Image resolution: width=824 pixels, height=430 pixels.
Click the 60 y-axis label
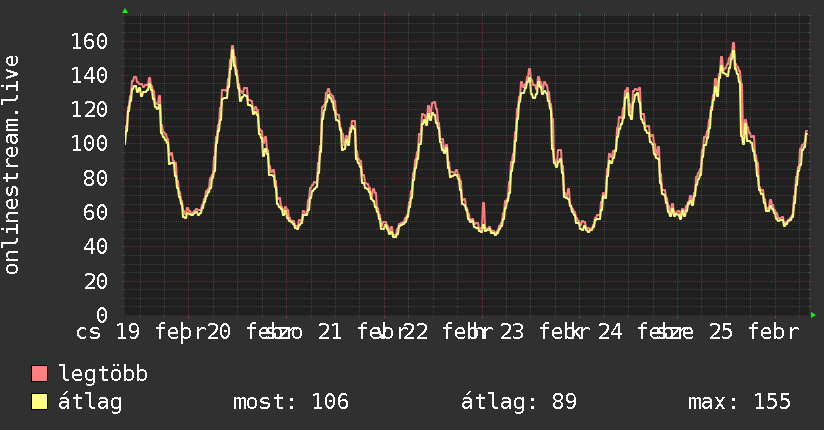click(96, 213)
